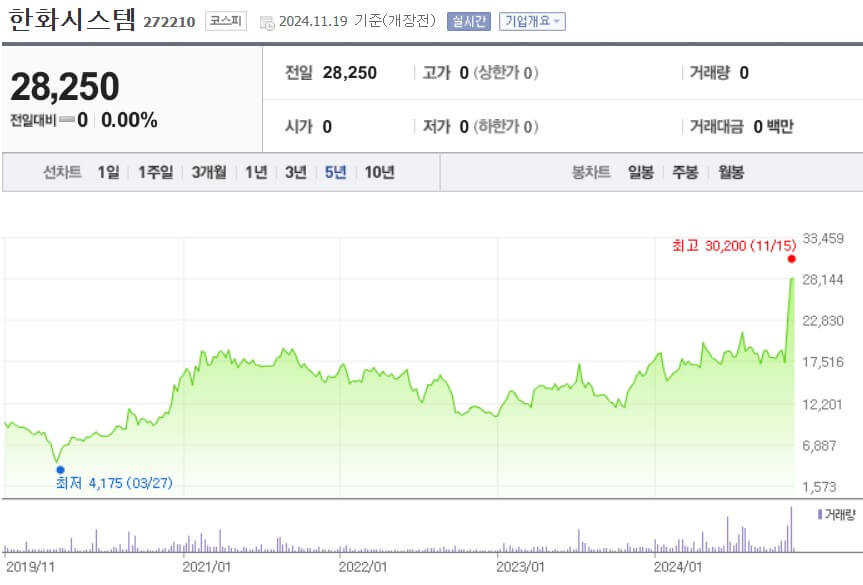Click the 거래량 legend in the volume chart
The image size is (863, 585).
tap(836, 515)
